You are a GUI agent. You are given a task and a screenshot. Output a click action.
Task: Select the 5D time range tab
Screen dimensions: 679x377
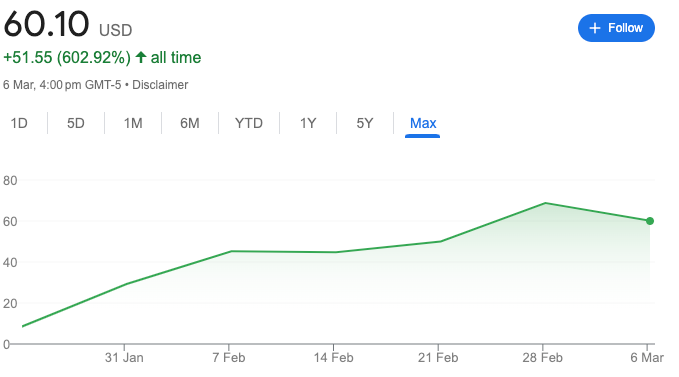click(76, 123)
